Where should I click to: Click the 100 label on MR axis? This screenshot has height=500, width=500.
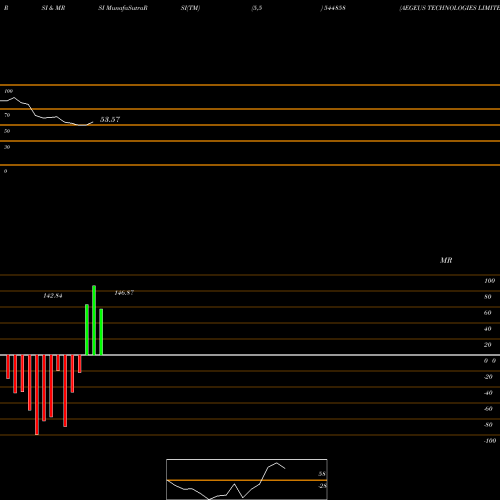tap(489, 281)
